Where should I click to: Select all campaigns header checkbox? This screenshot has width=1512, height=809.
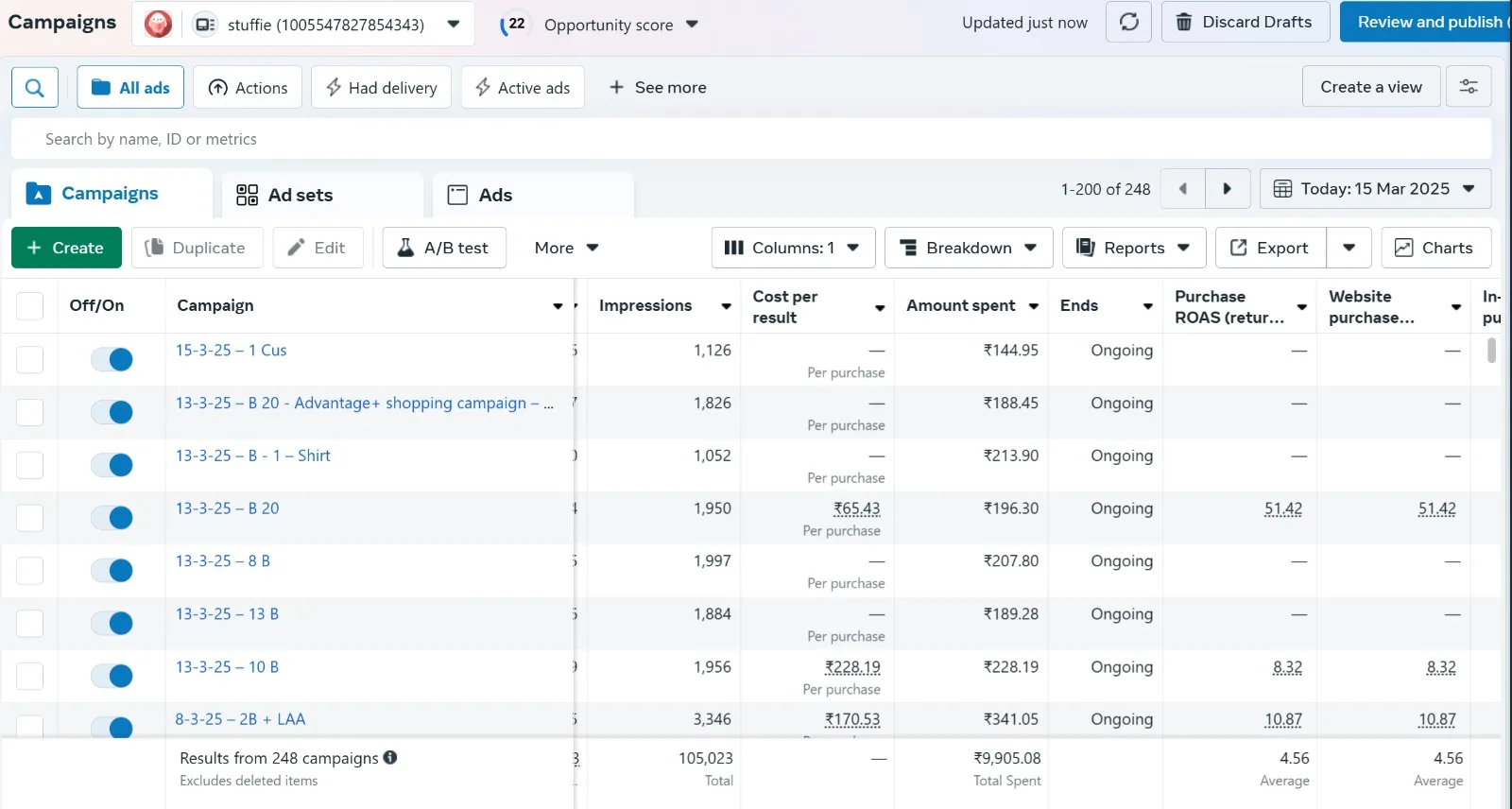[29, 305]
